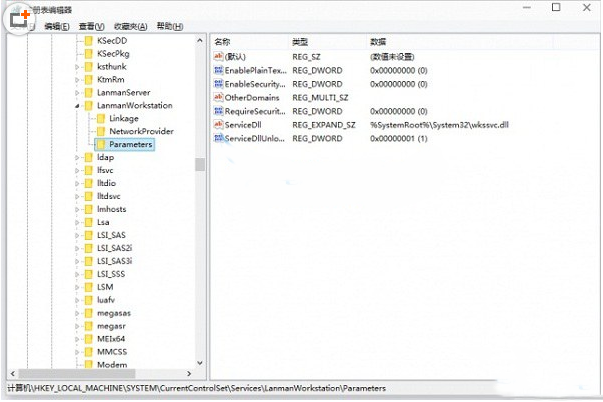Open the 帮助(H) menu

(170, 26)
